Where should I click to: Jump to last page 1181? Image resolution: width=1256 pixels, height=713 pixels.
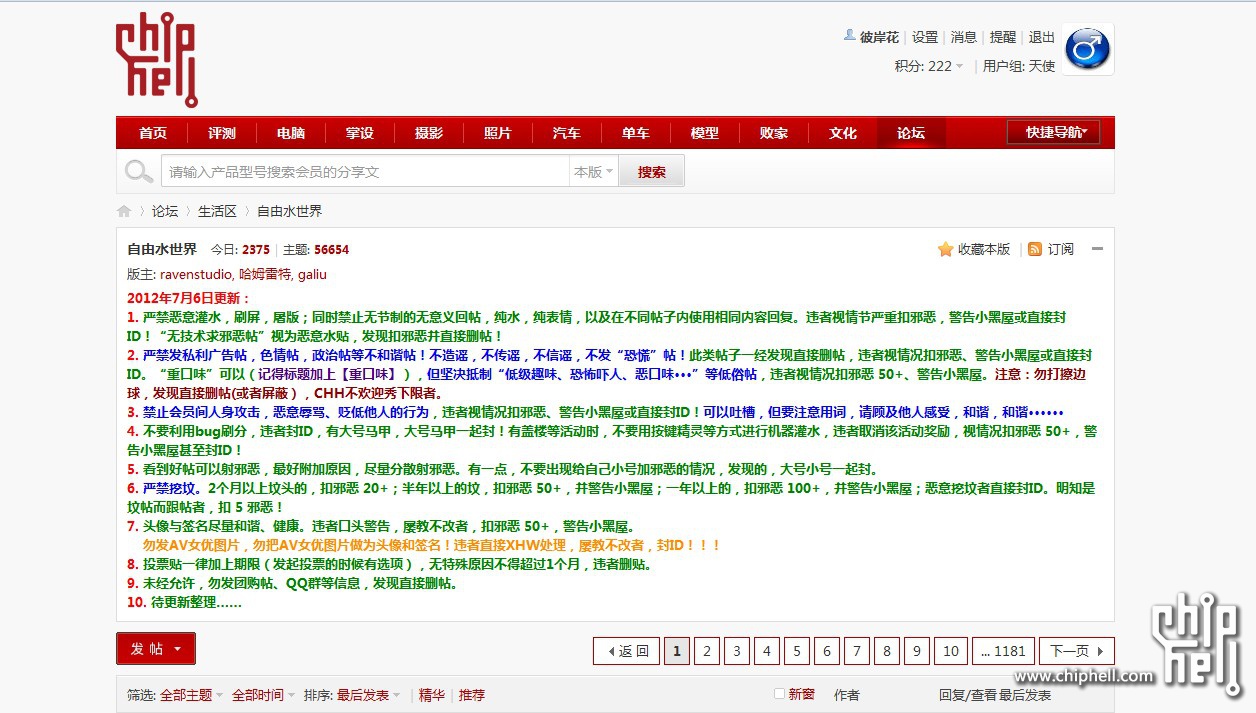(x=1003, y=651)
